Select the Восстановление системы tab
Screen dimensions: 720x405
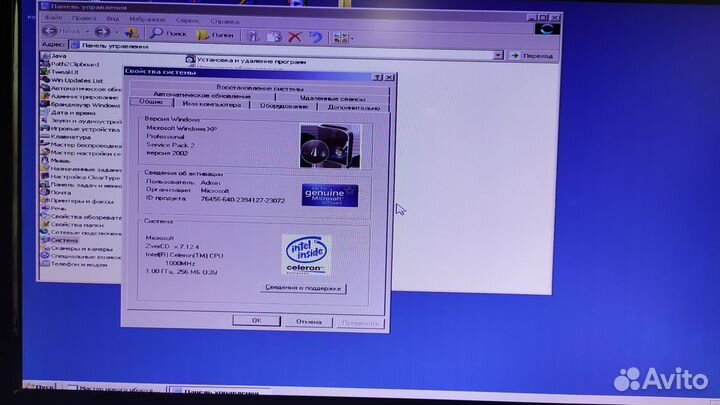coord(260,88)
